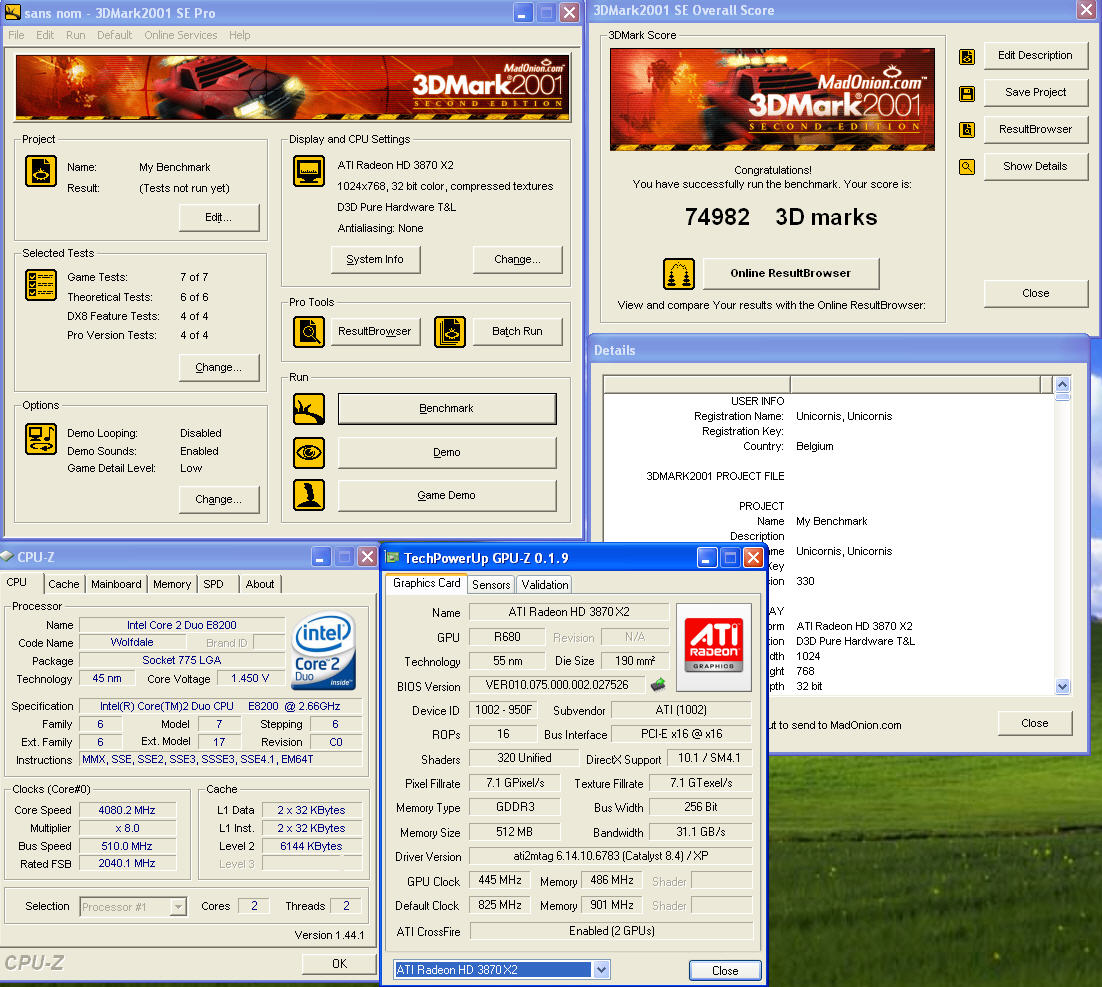This screenshot has width=1102, height=987.
Task: Click the Demo eye icon
Action: point(309,453)
